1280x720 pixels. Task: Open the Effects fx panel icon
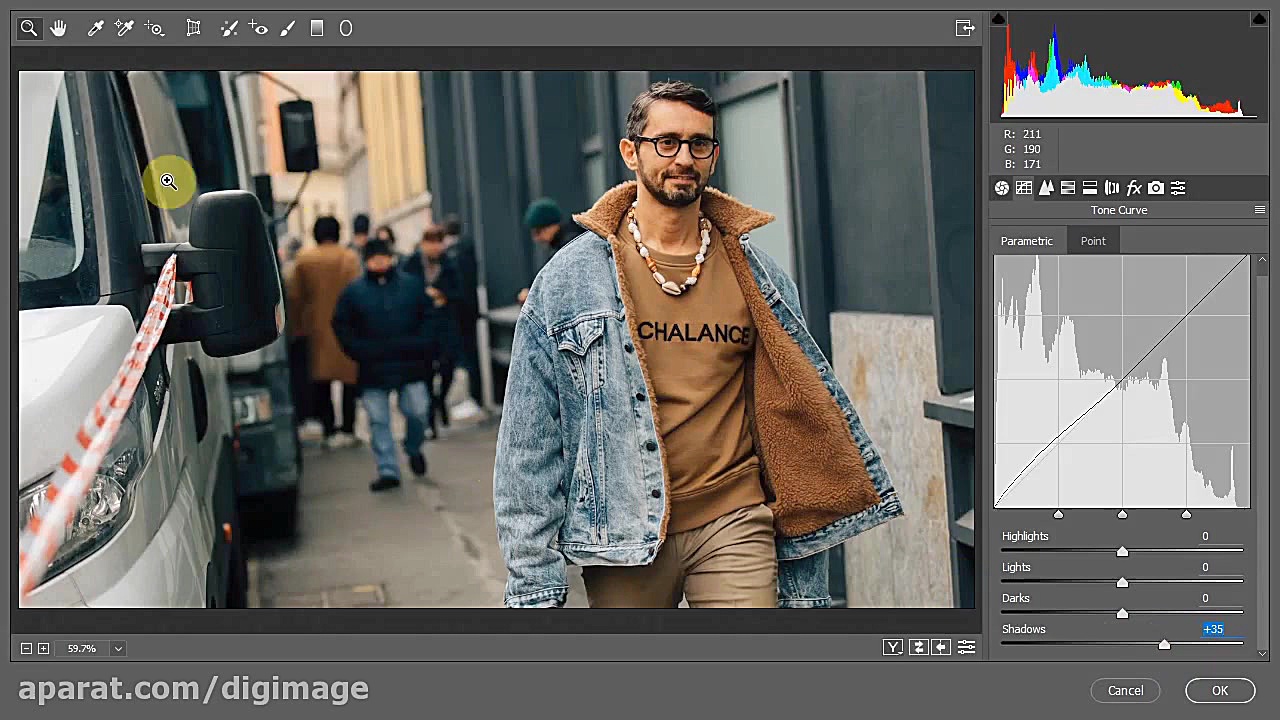[x=1134, y=188]
